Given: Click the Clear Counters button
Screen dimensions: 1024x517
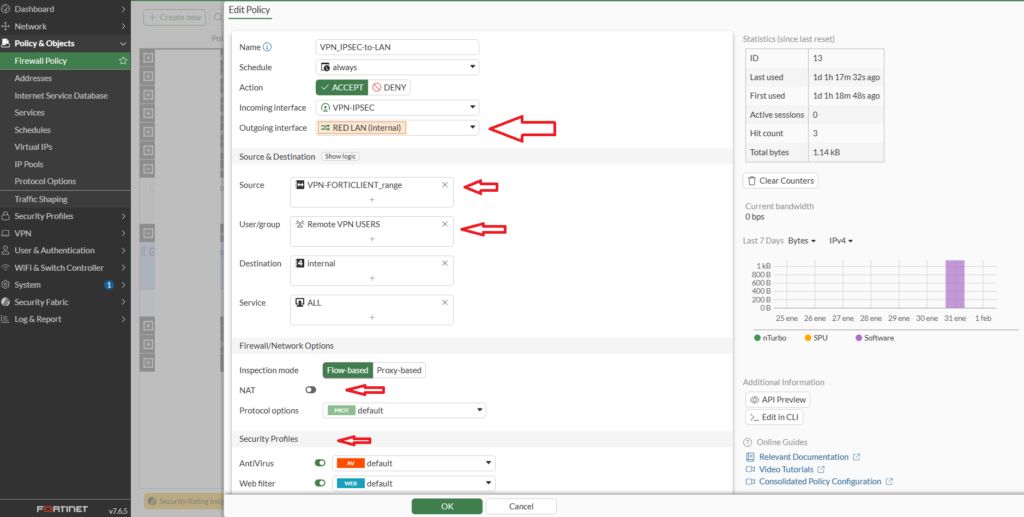Looking at the screenshot, I should 780,181.
